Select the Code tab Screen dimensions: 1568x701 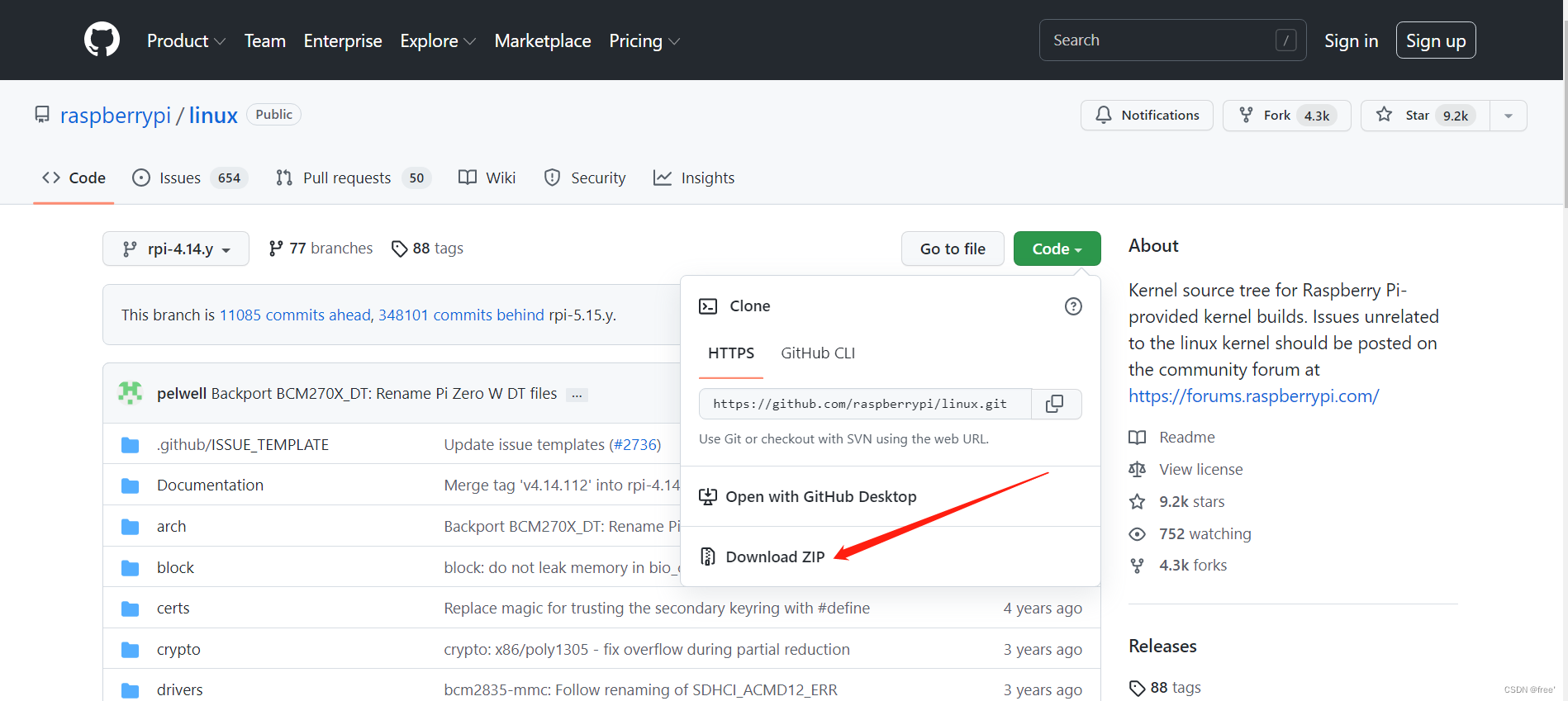(x=74, y=178)
